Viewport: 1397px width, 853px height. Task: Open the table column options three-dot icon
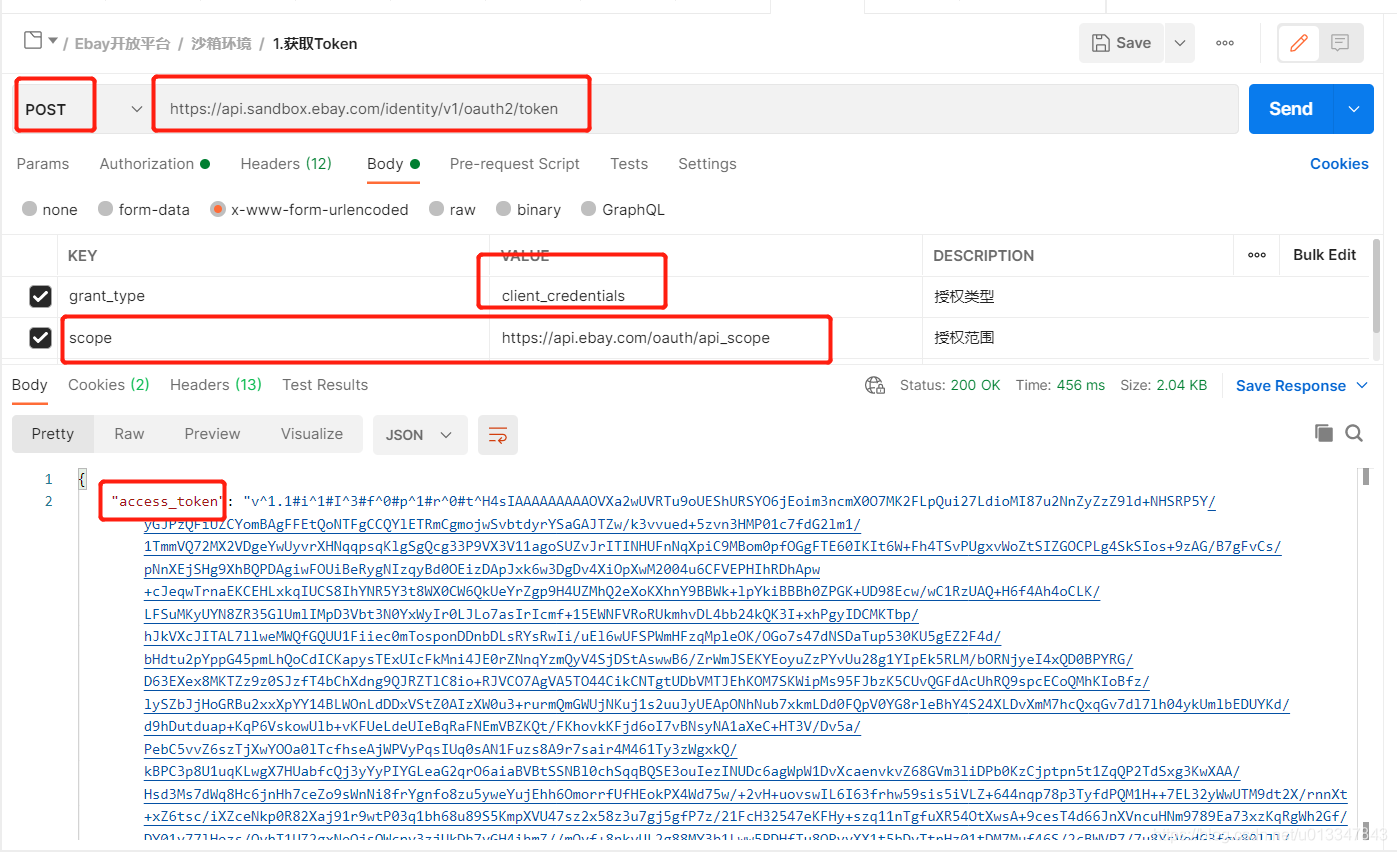(1257, 255)
